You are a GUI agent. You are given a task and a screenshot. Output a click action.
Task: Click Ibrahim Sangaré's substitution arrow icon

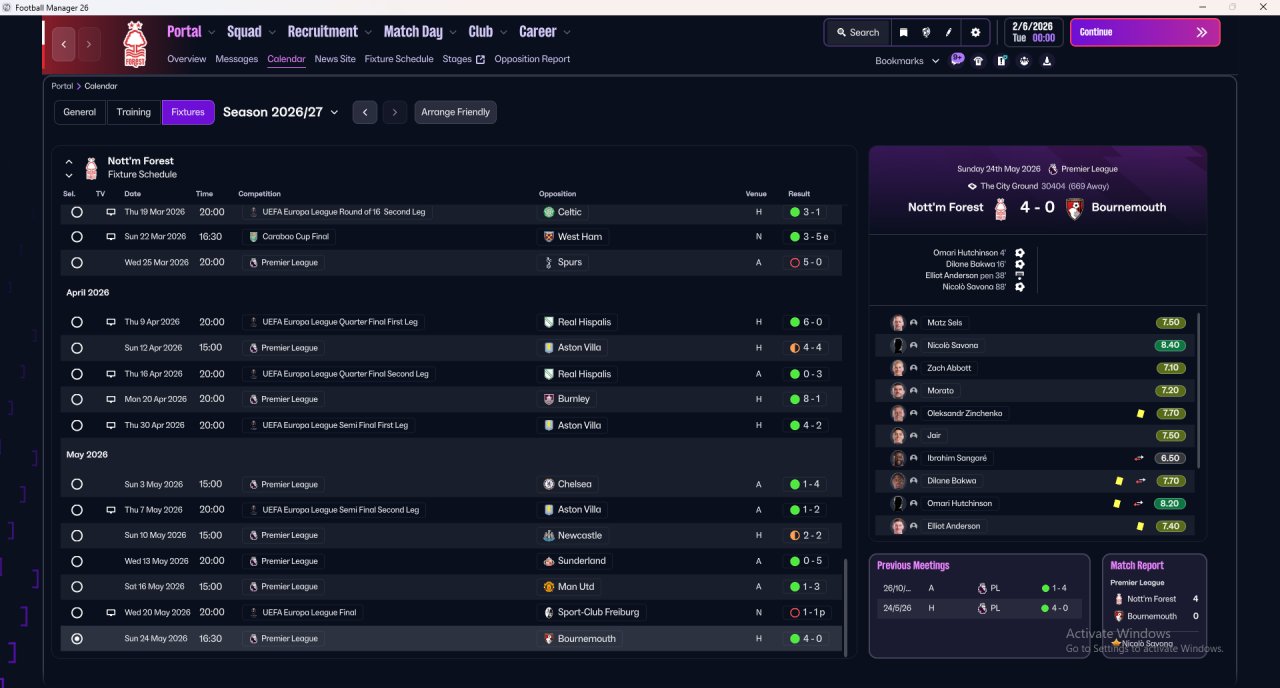(1139, 458)
